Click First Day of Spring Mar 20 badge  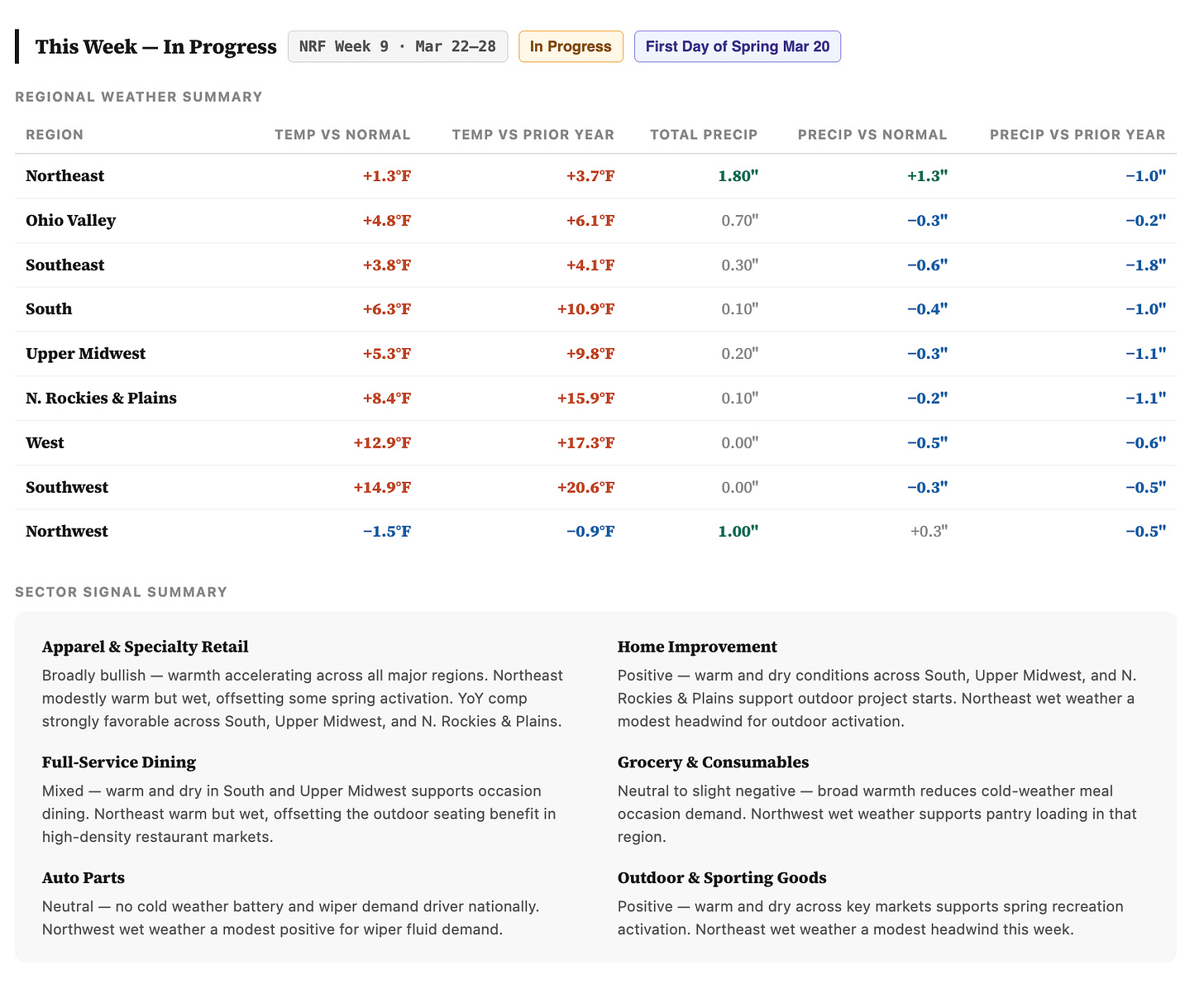click(x=738, y=46)
